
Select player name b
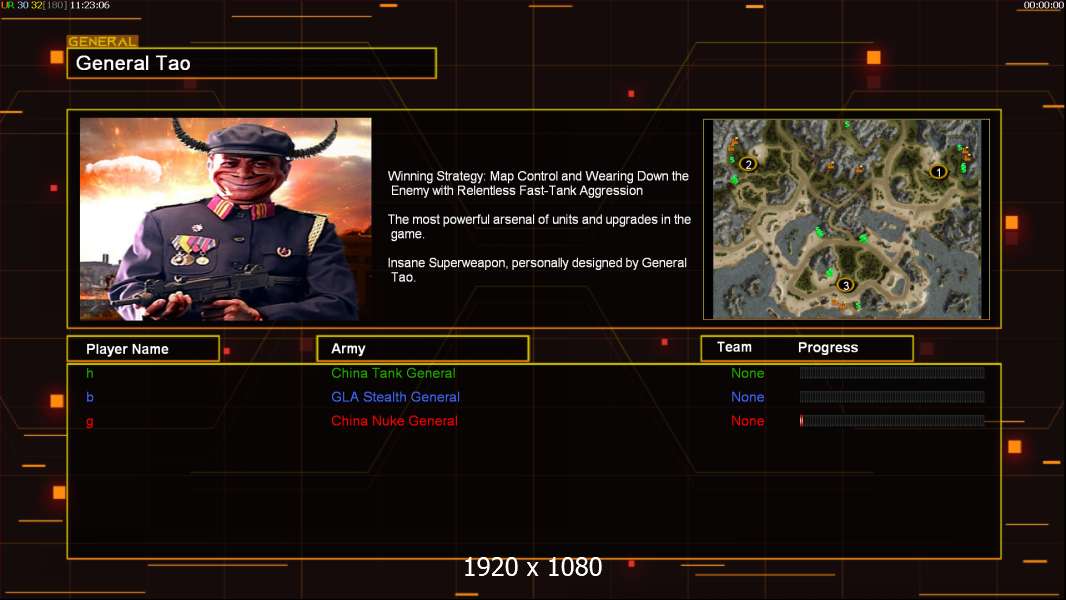[x=90, y=397]
